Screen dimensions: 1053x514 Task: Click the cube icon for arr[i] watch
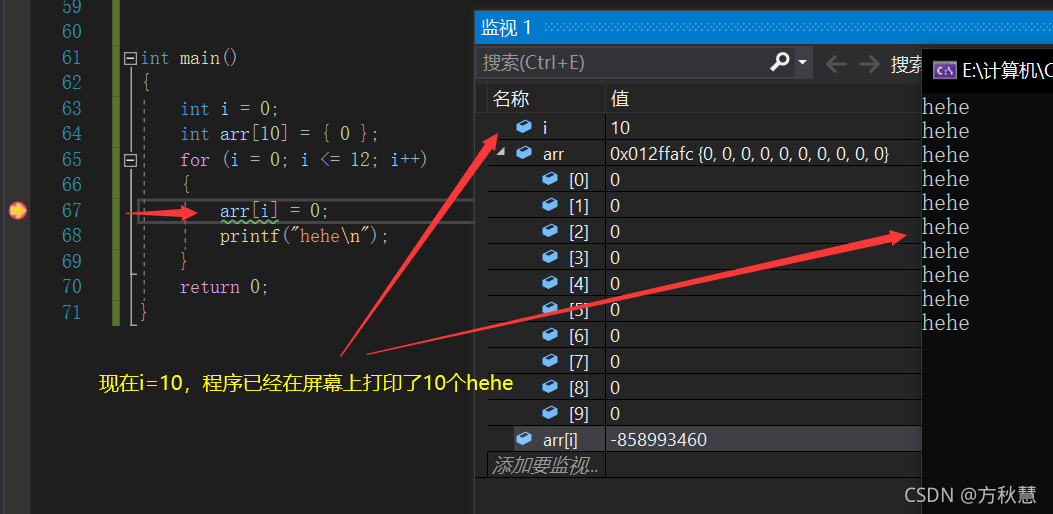pyautogui.click(x=524, y=439)
